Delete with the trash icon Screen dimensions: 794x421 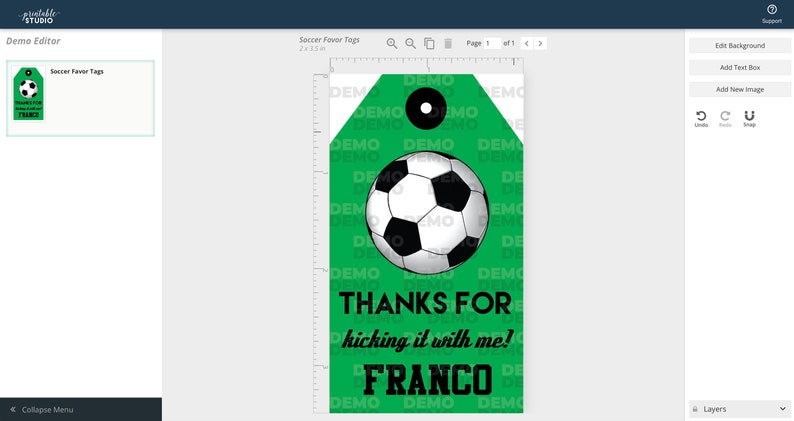coord(448,44)
